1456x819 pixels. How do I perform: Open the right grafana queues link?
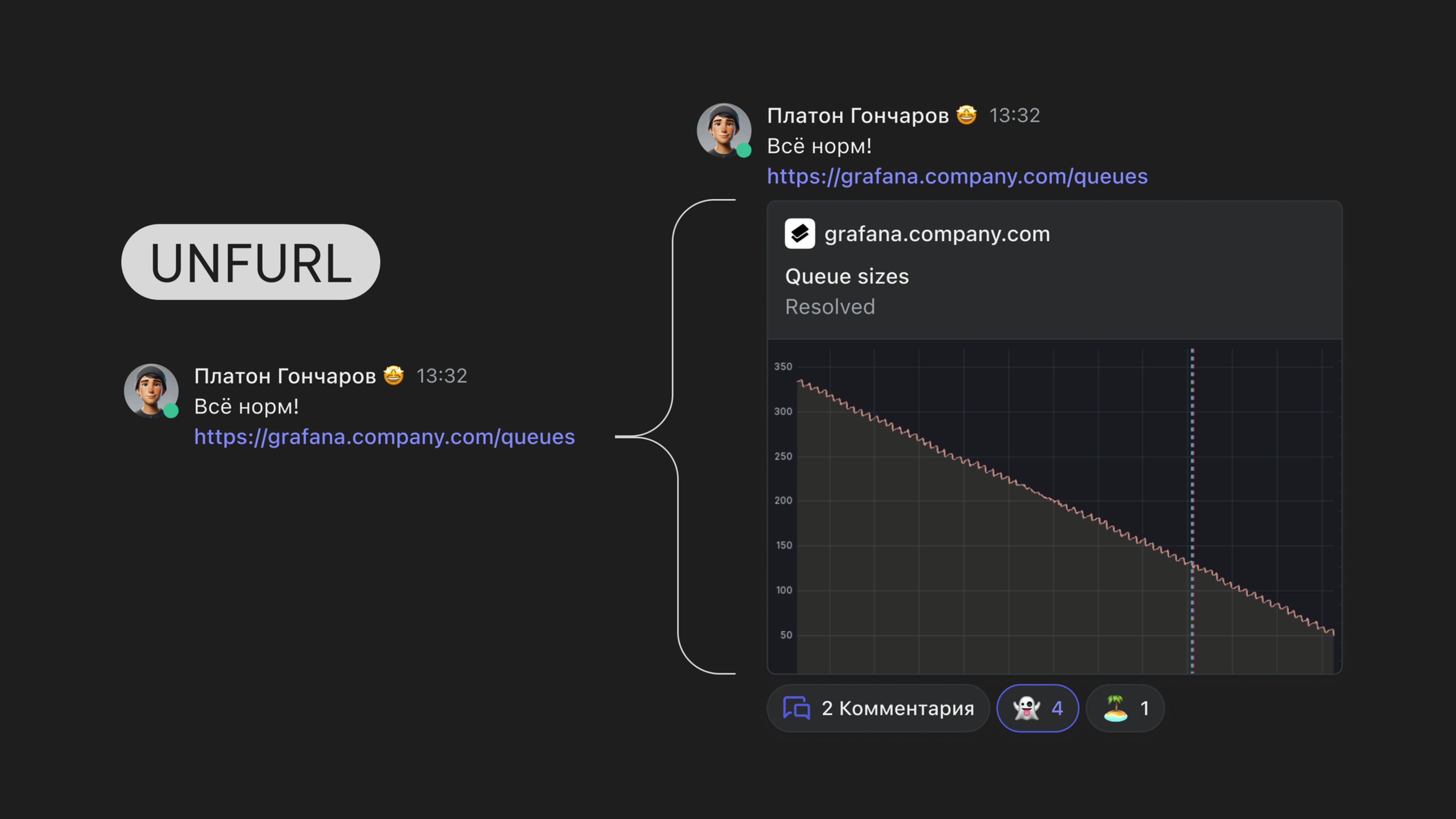957,176
